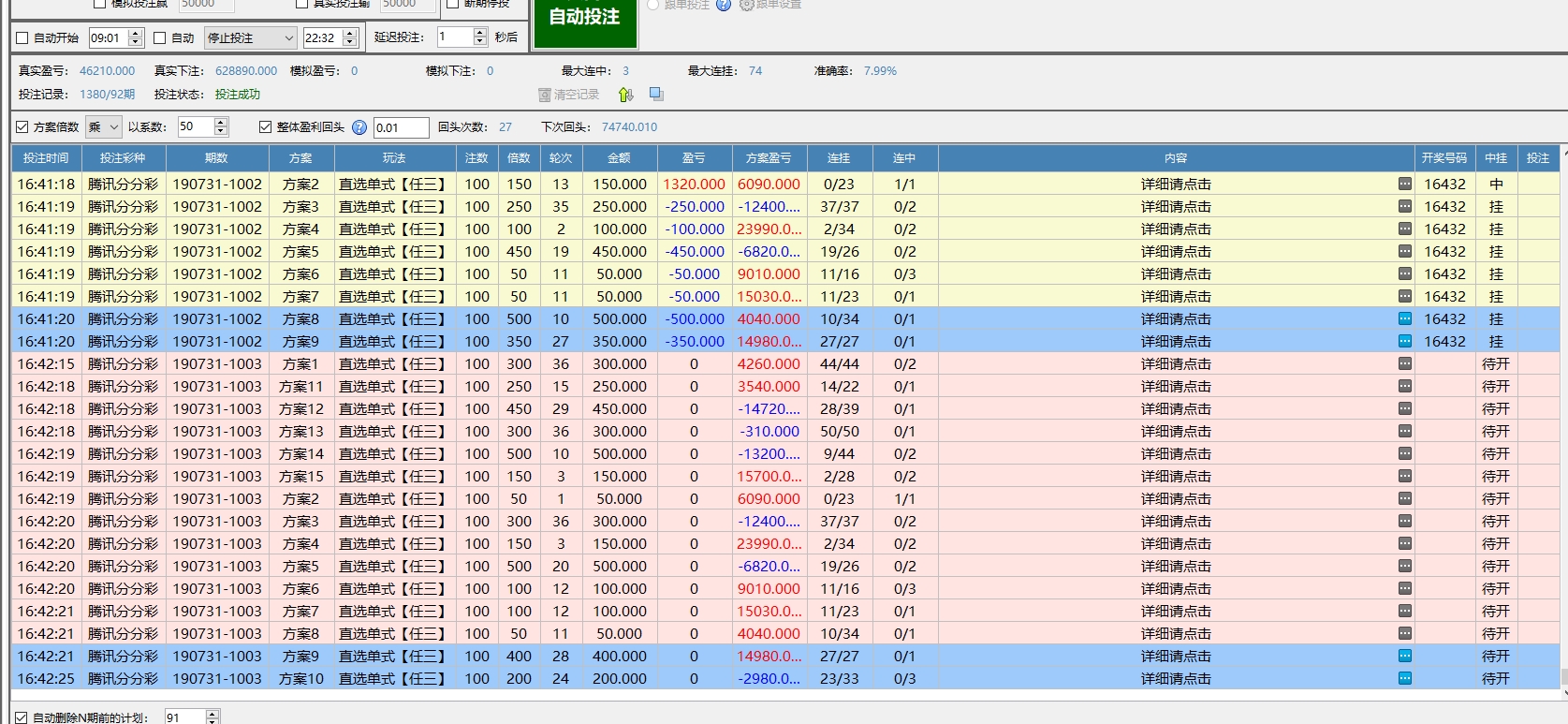This screenshot has height=724, width=1568.
Task: Click the 真实盈亏 value 46210.000
Action: tap(107, 71)
